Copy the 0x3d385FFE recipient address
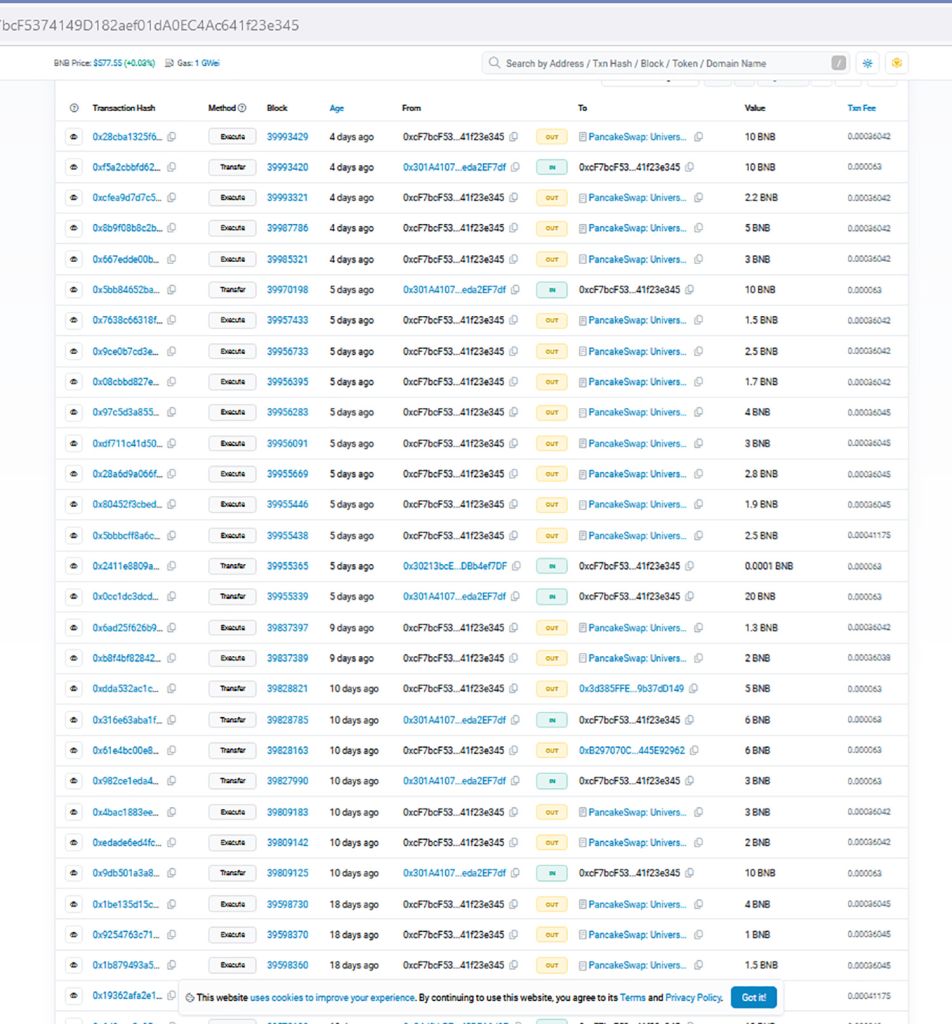The width and height of the screenshot is (952, 1024). (693, 689)
